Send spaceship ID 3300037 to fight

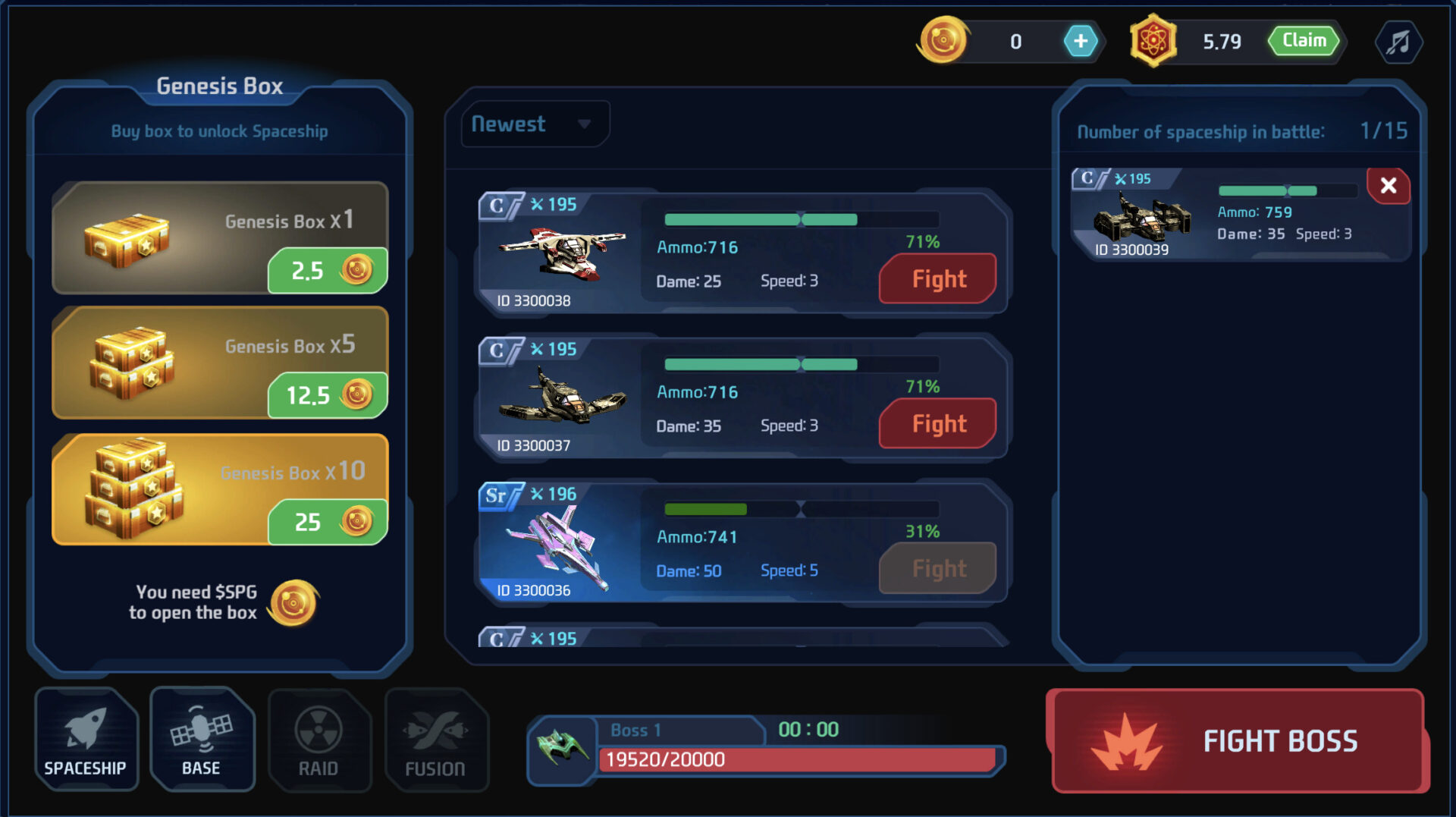tap(937, 424)
